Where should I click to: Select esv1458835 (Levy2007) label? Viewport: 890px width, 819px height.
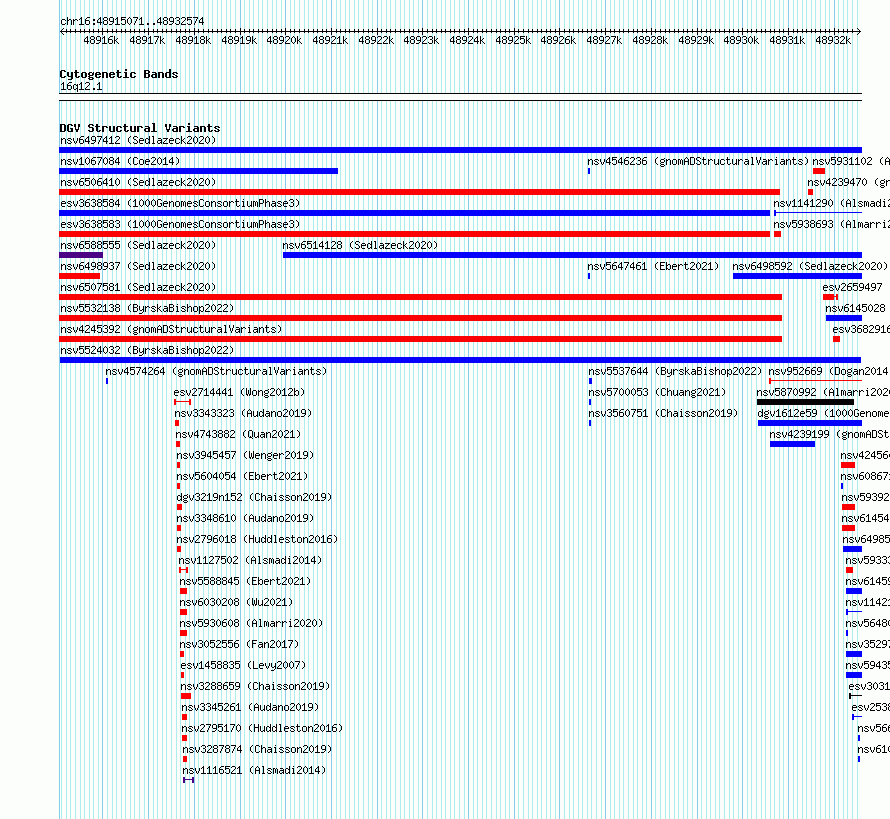243,665
